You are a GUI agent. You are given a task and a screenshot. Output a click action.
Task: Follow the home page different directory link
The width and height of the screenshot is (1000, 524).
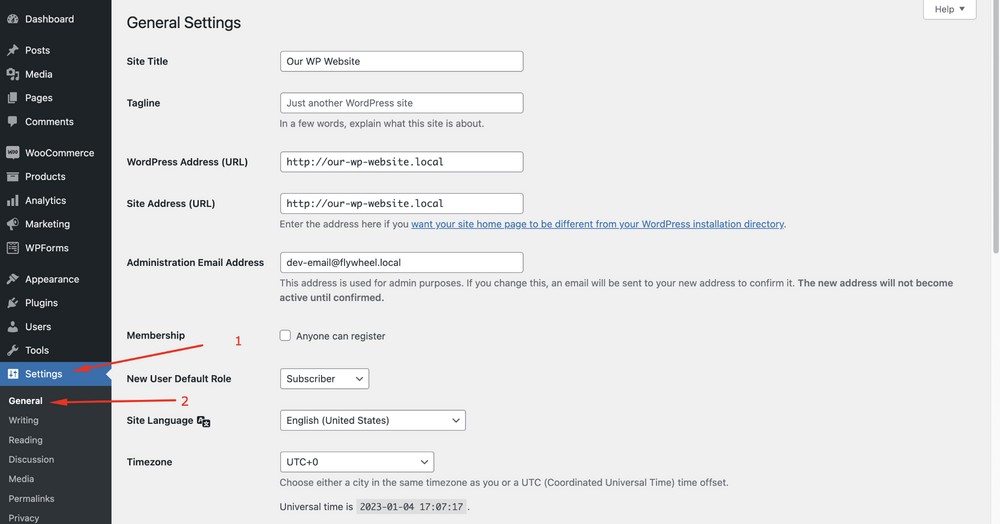tap(597, 224)
